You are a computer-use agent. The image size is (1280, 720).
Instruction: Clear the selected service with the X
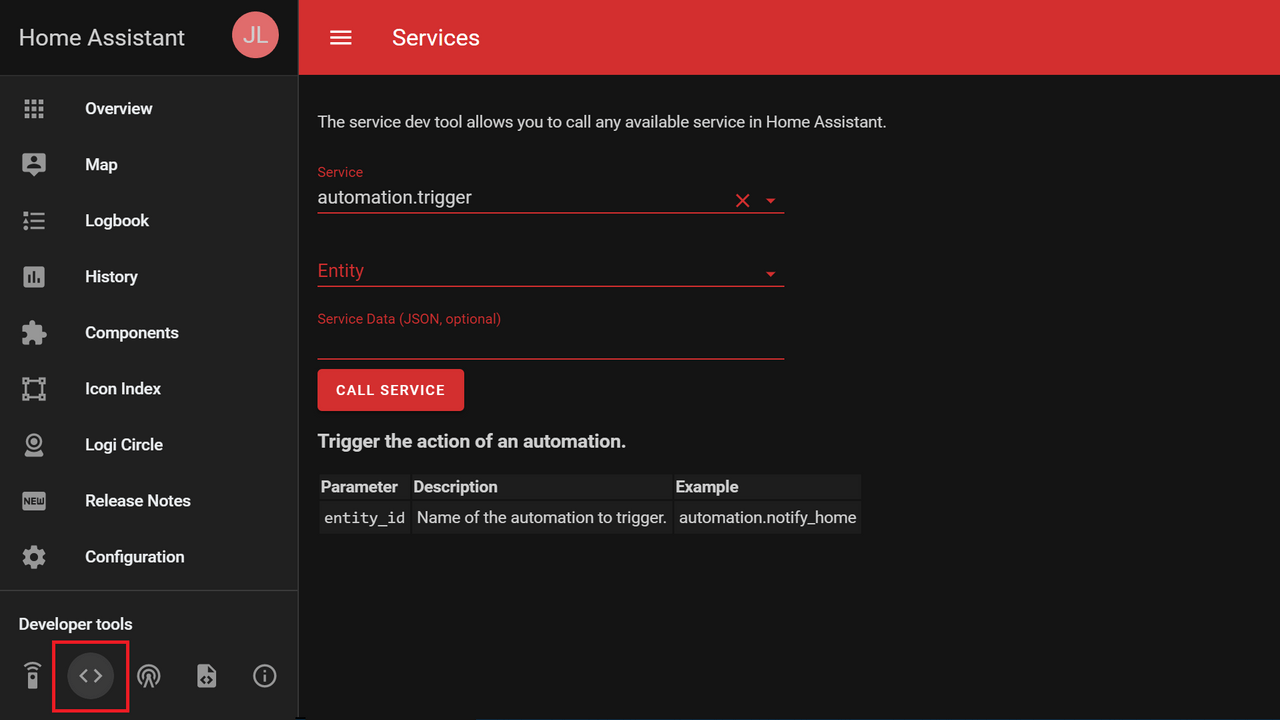click(x=743, y=200)
